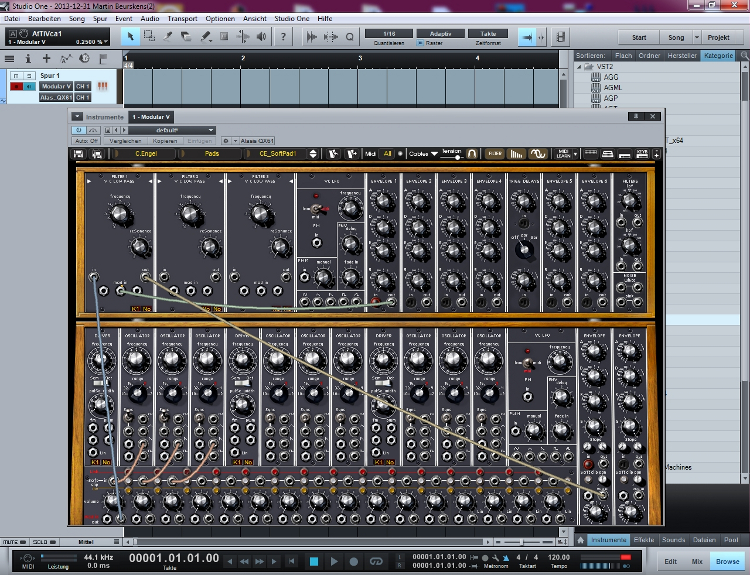
Task: Arm record on Spur 1 track
Action: click(x=16, y=86)
